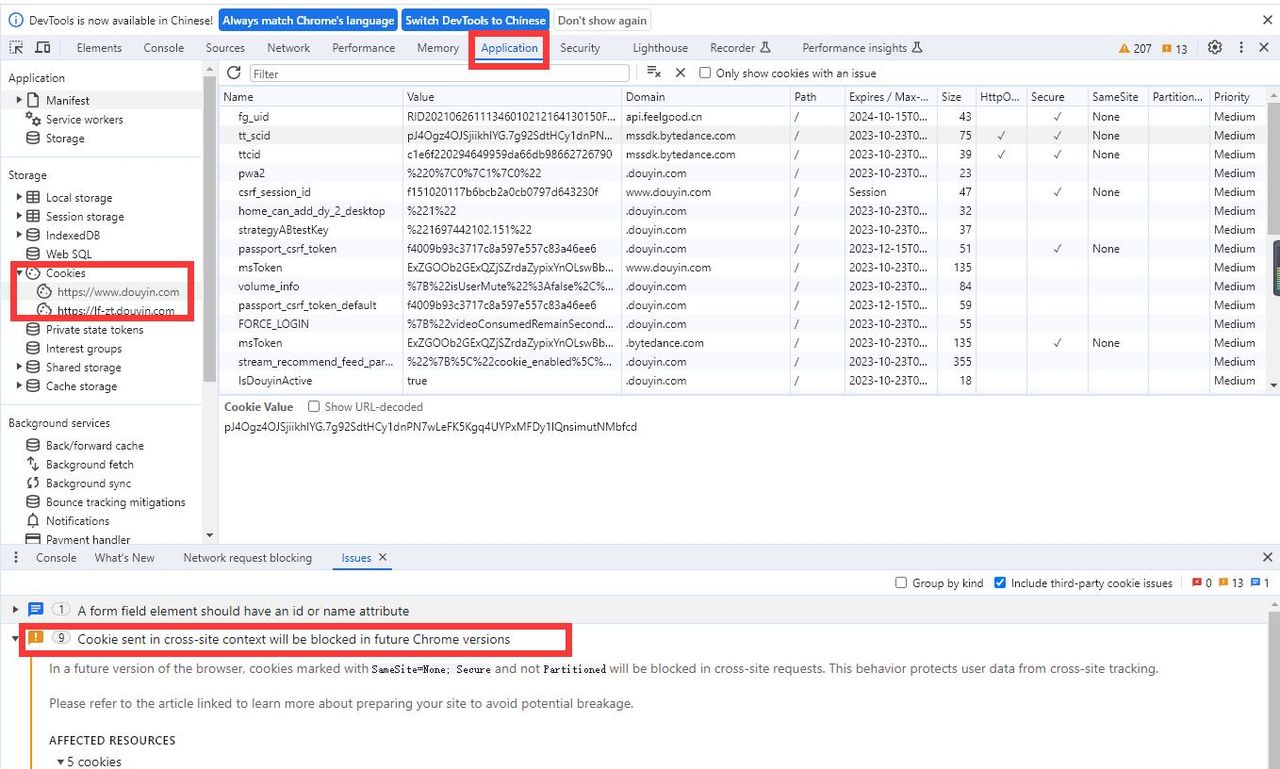
Task: Expand the '5 cookies' affected resources list
Action: coord(62,761)
